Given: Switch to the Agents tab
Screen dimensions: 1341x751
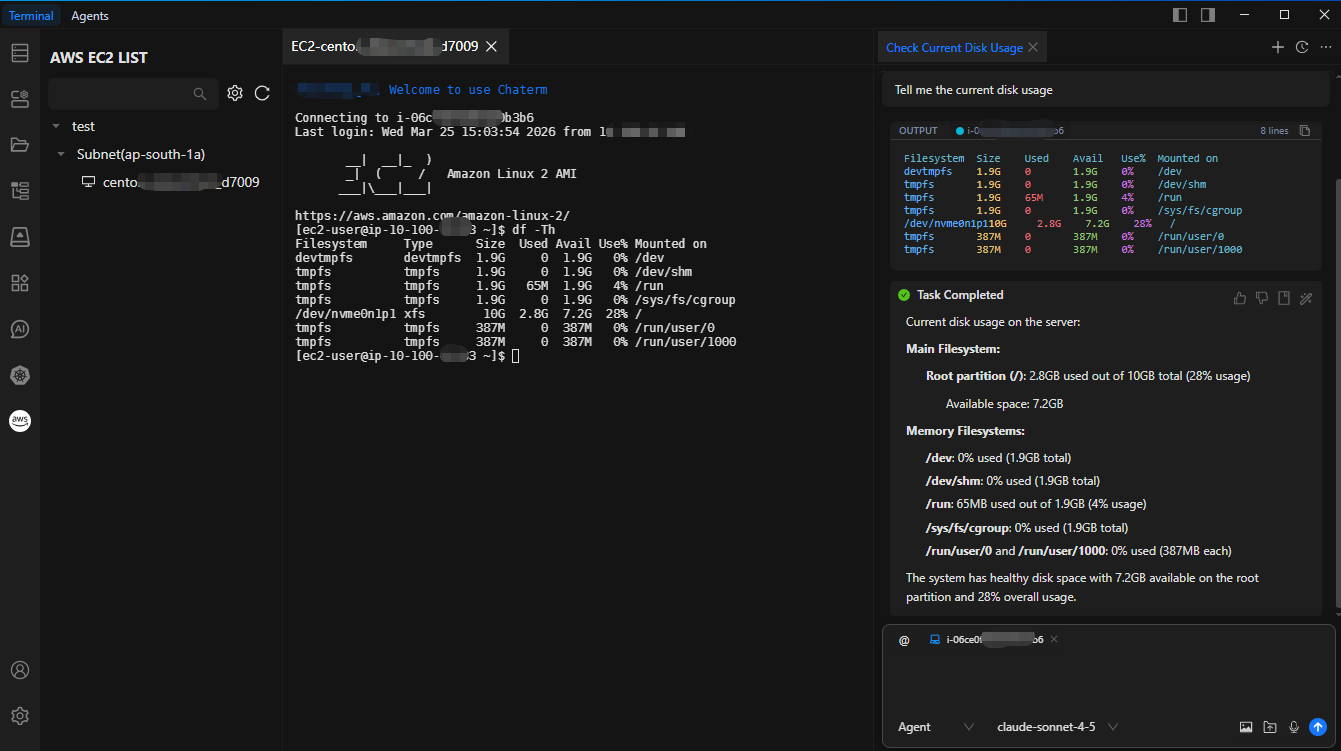Looking at the screenshot, I should [x=90, y=16].
